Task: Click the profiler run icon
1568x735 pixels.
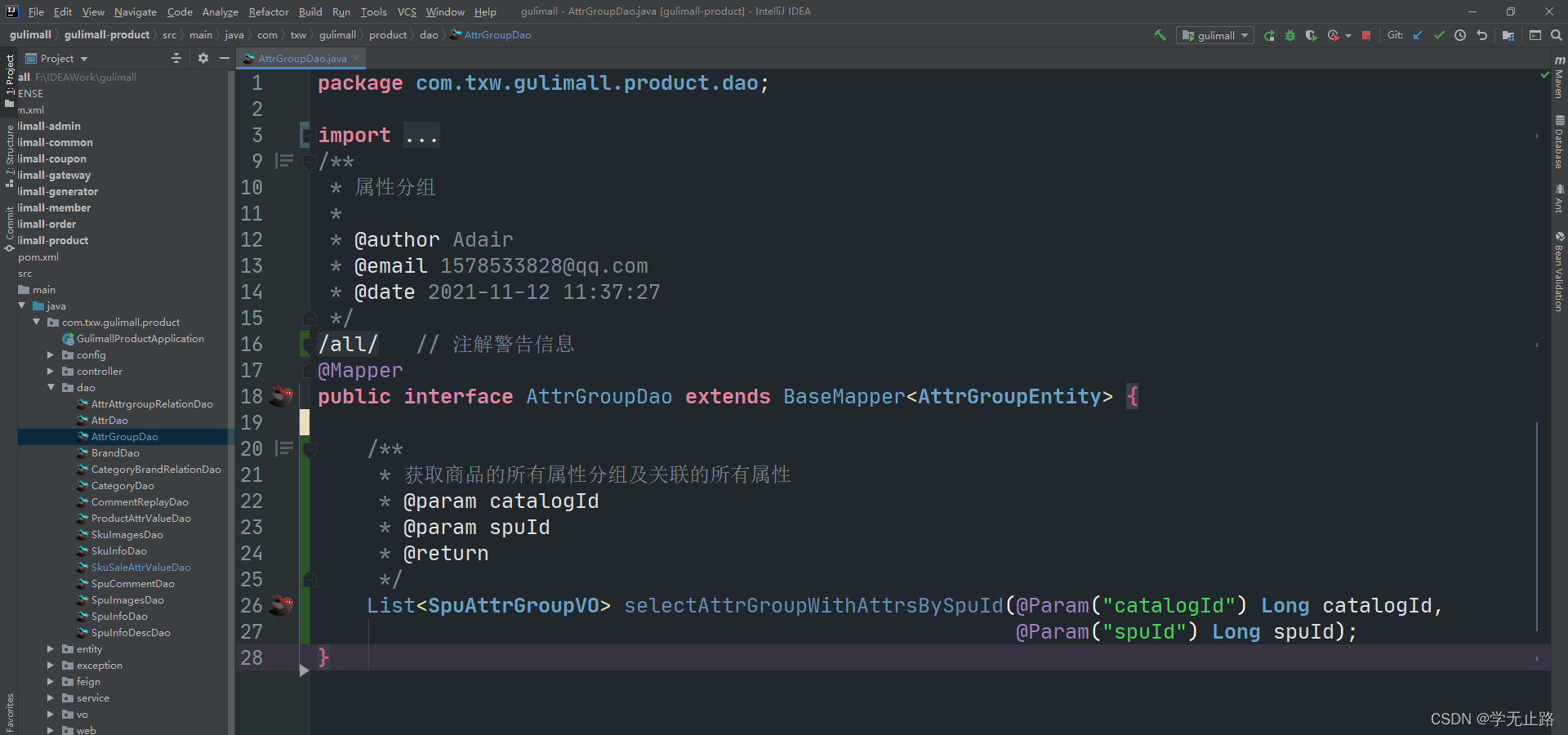Action: pos(1334,35)
